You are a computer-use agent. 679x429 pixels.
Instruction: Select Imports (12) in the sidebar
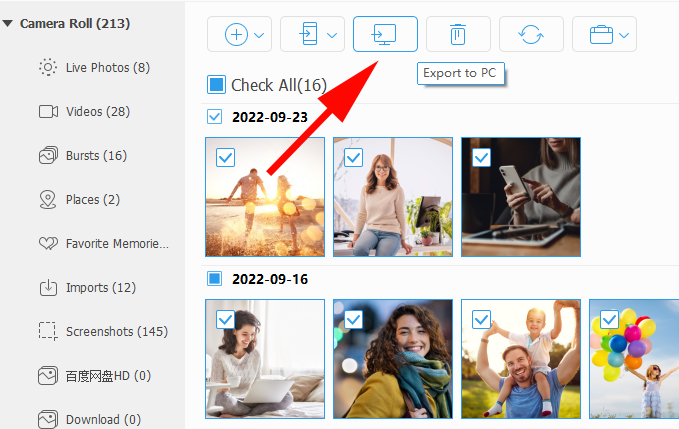(x=100, y=288)
